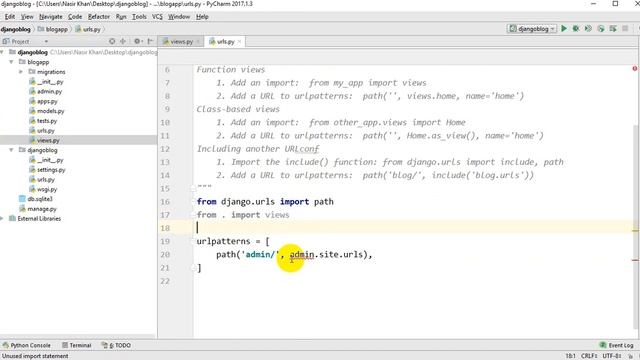This screenshot has width=640, height=360.
Task: Select db.sqlite3 file
Action: click(36, 199)
